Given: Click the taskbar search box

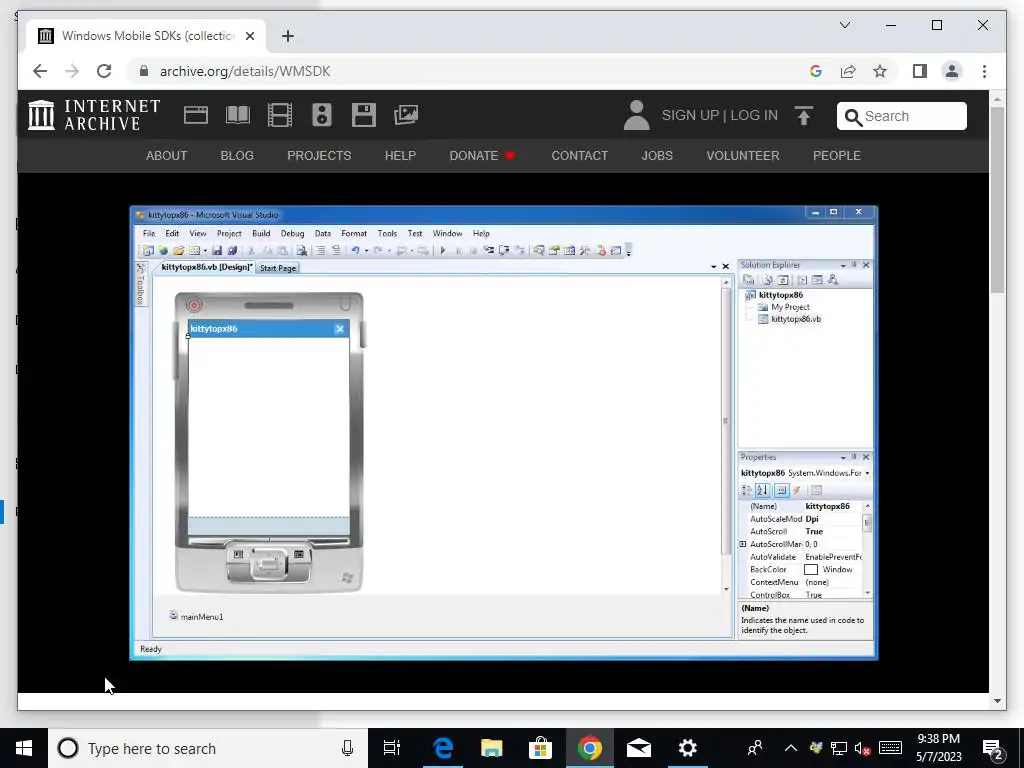Looking at the screenshot, I should 208,748.
